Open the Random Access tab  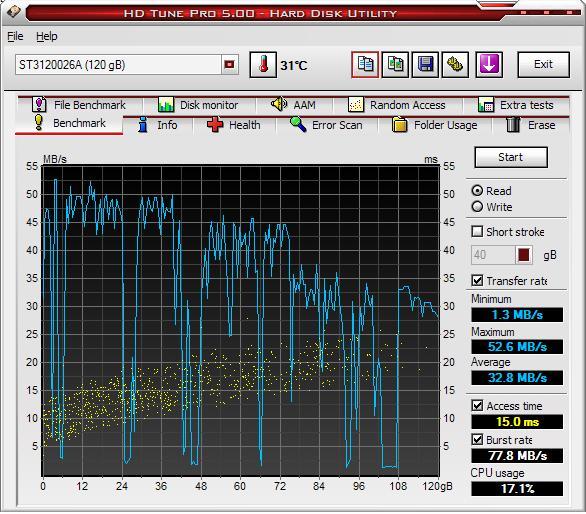pyautogui.click(x=397, y=105)
